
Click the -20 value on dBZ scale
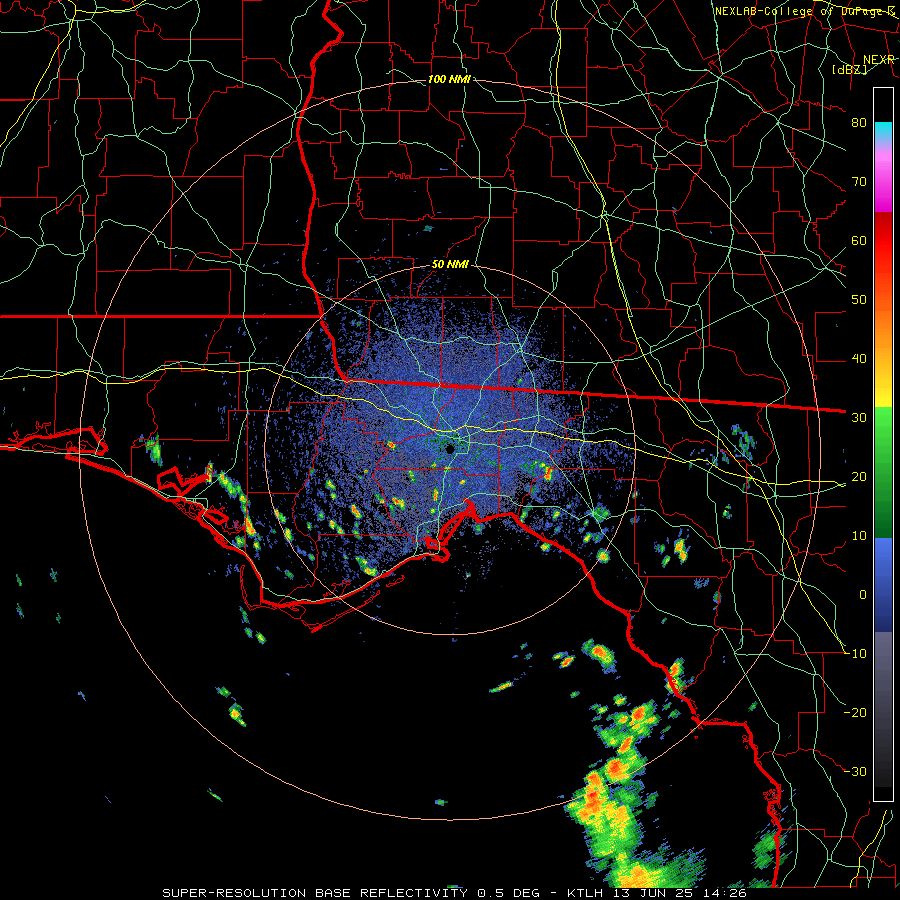pos(855,713)
